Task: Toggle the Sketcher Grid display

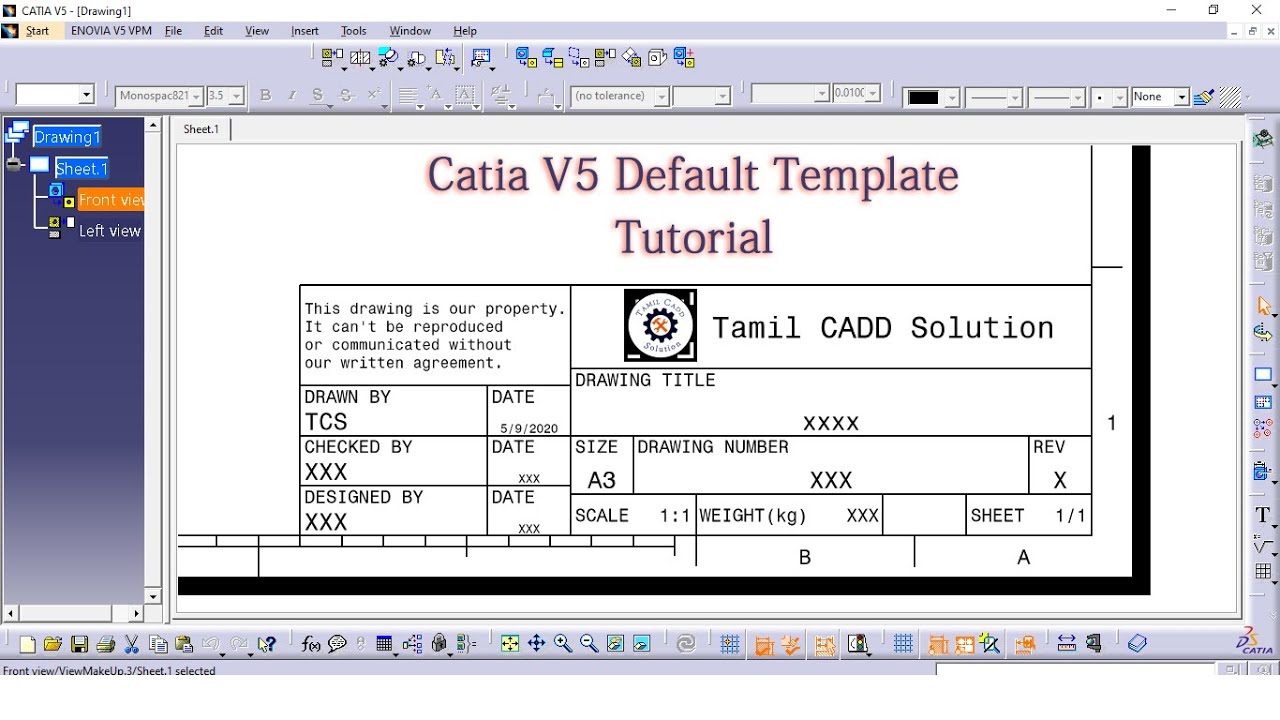Action: pos(730,645)
